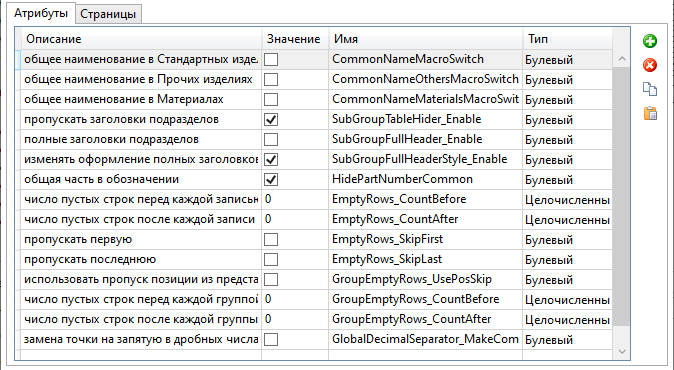Image resolution: width=674 pixels, height=370 pixels.
Task: Select row 'общее наименование в Прочих изделиях'
Action: click(x=141, y=80)
